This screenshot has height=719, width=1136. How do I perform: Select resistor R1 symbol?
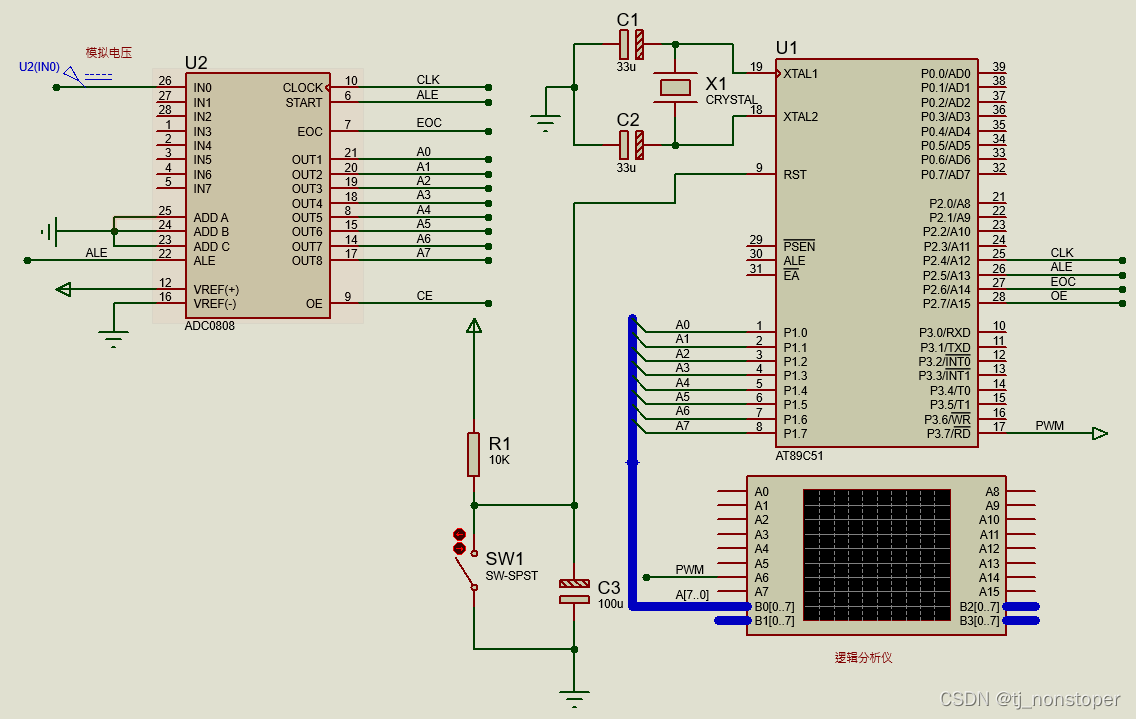point(473,454)
